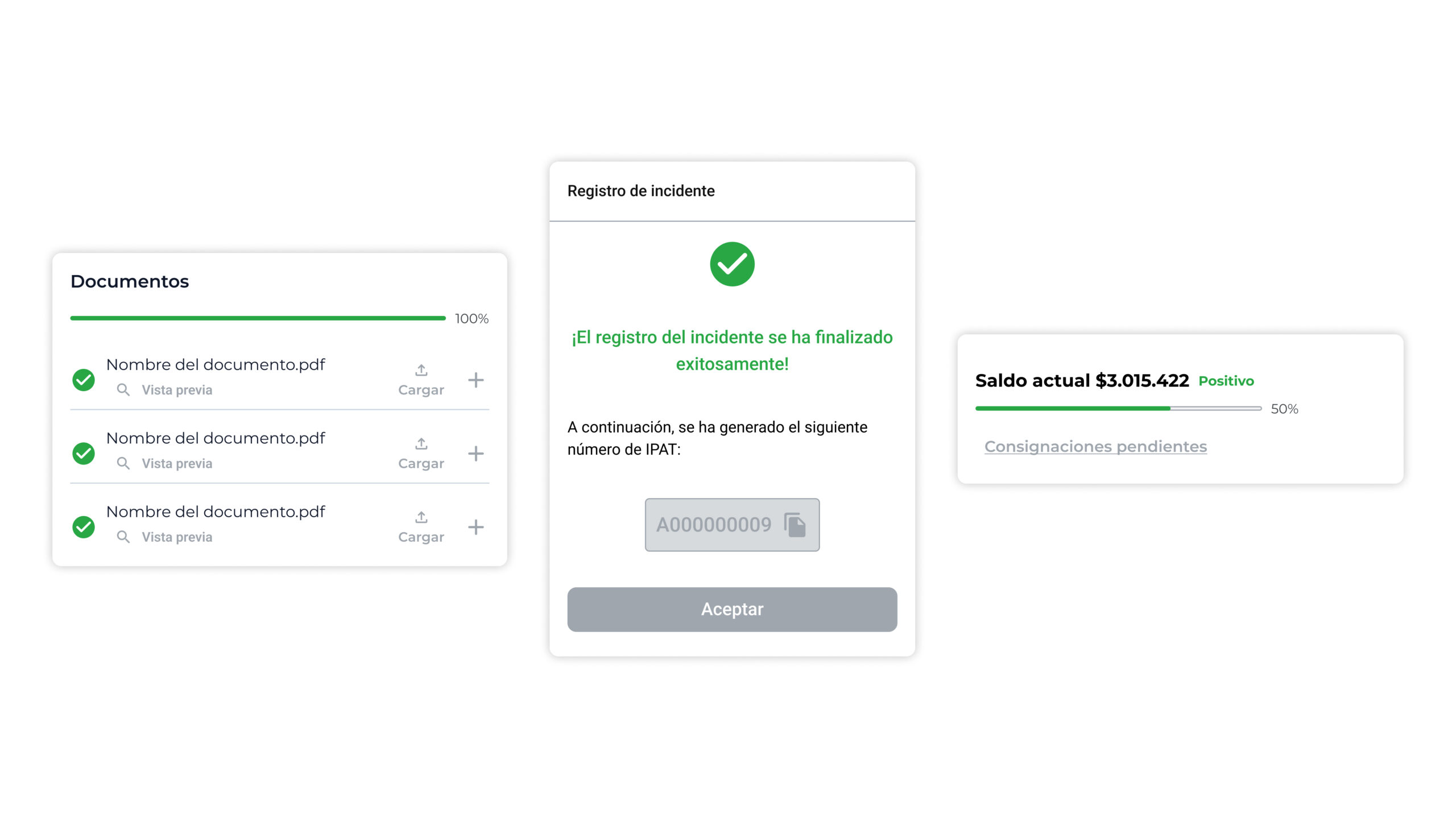The height and width of the screenshot is (818, 1456).
Task: Open the Consignaciones pendientes link
Action: coord(1095,447)
